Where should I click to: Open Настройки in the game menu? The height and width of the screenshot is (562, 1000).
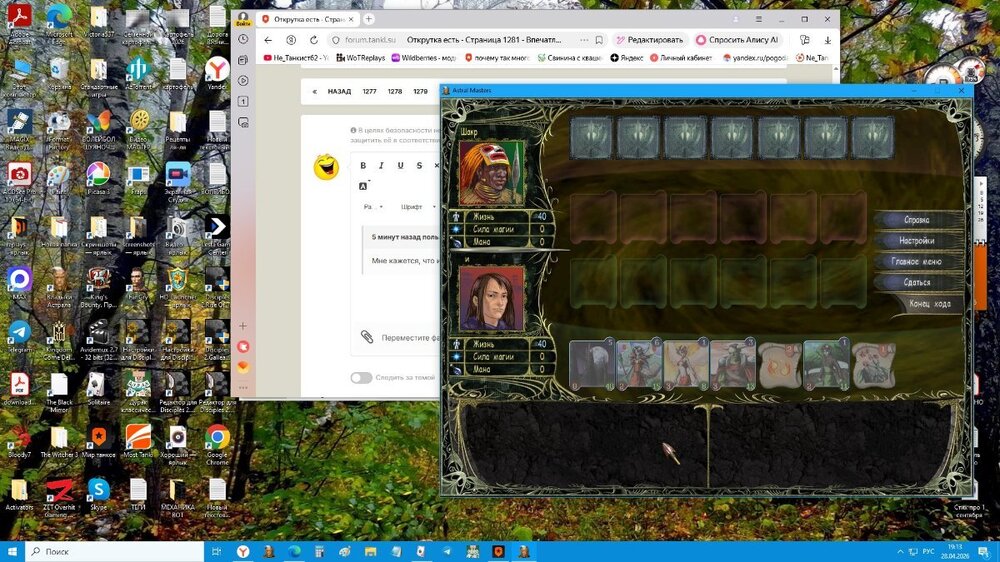[916, 240]
